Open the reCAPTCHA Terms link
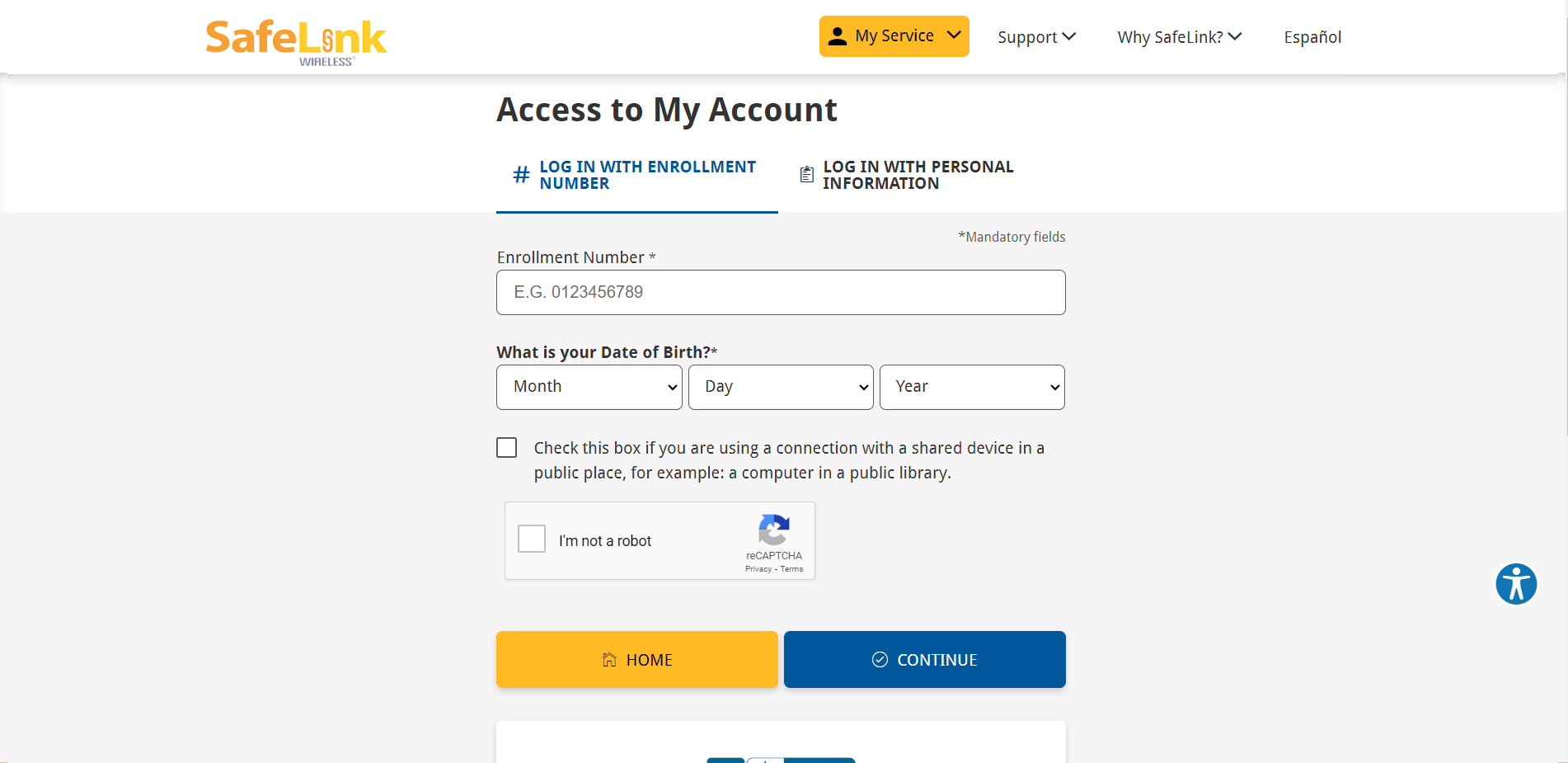Image resolution: width=1568 pixels, height=763 pixels. coord(792,569)
